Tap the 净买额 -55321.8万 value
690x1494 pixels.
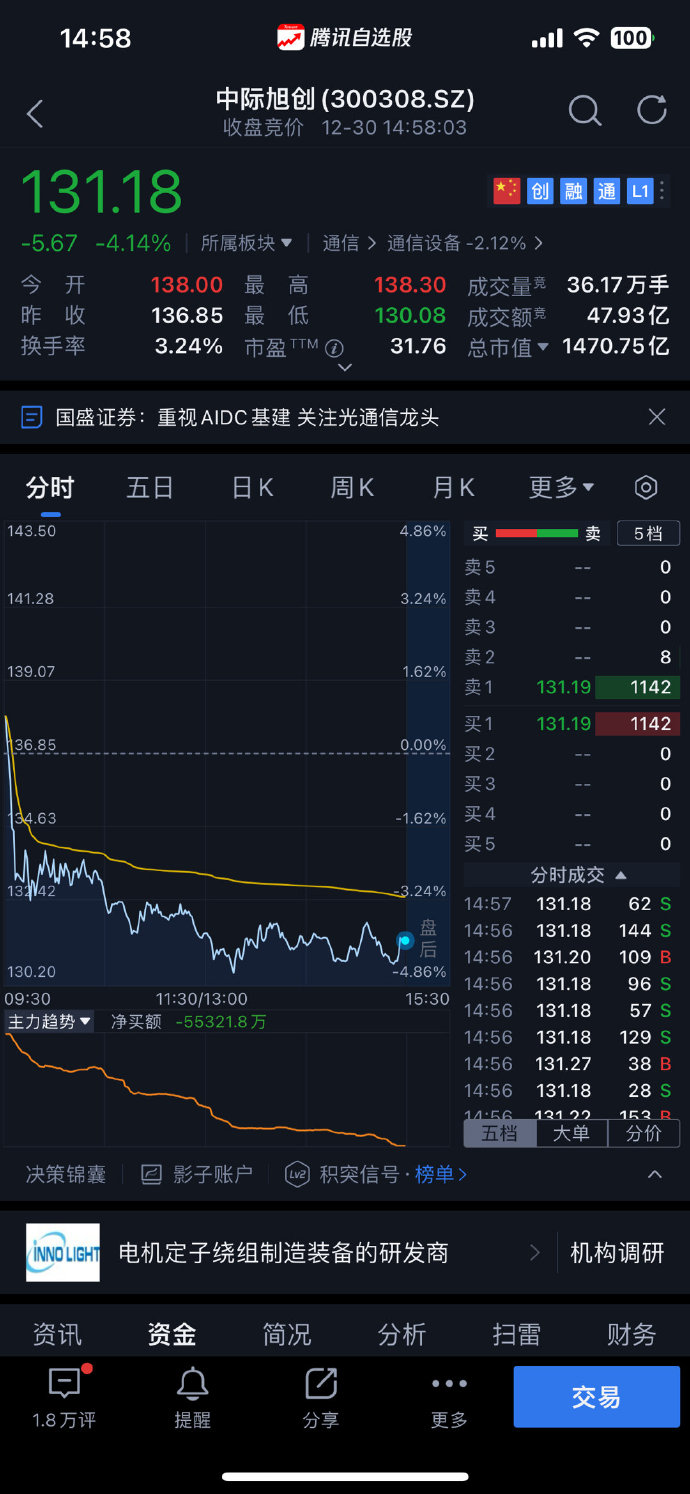[x=221, y=1021]
